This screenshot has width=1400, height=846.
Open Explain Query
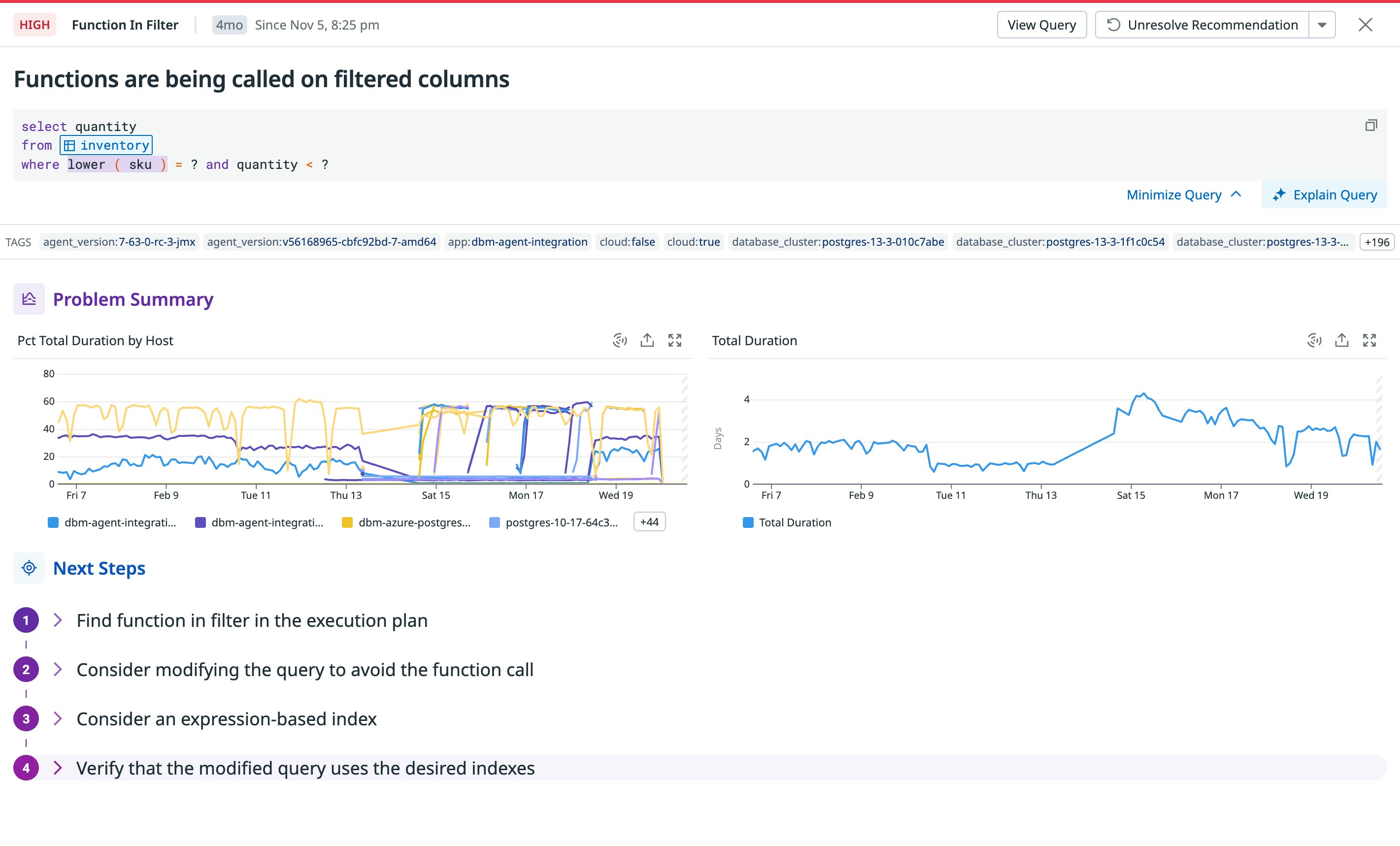click(x=1325, y=195)
